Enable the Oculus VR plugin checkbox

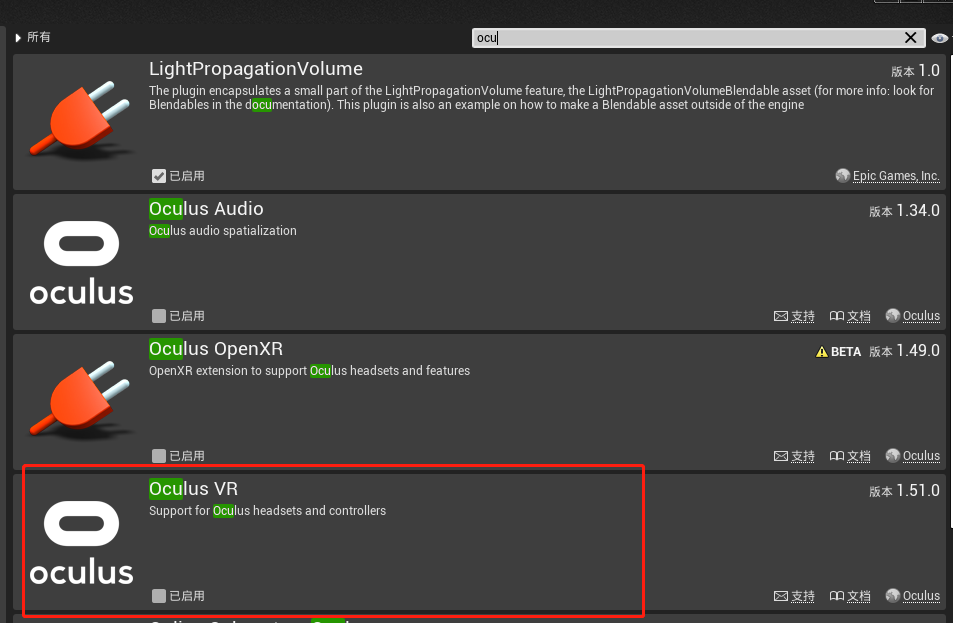(x=159, y=596)
